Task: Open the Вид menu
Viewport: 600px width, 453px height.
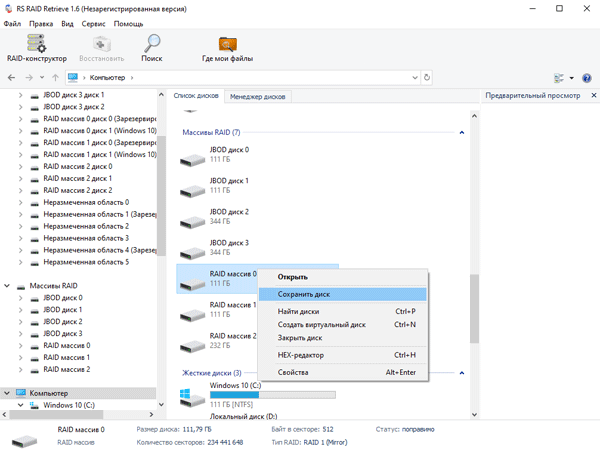Action: click(67, 24)
